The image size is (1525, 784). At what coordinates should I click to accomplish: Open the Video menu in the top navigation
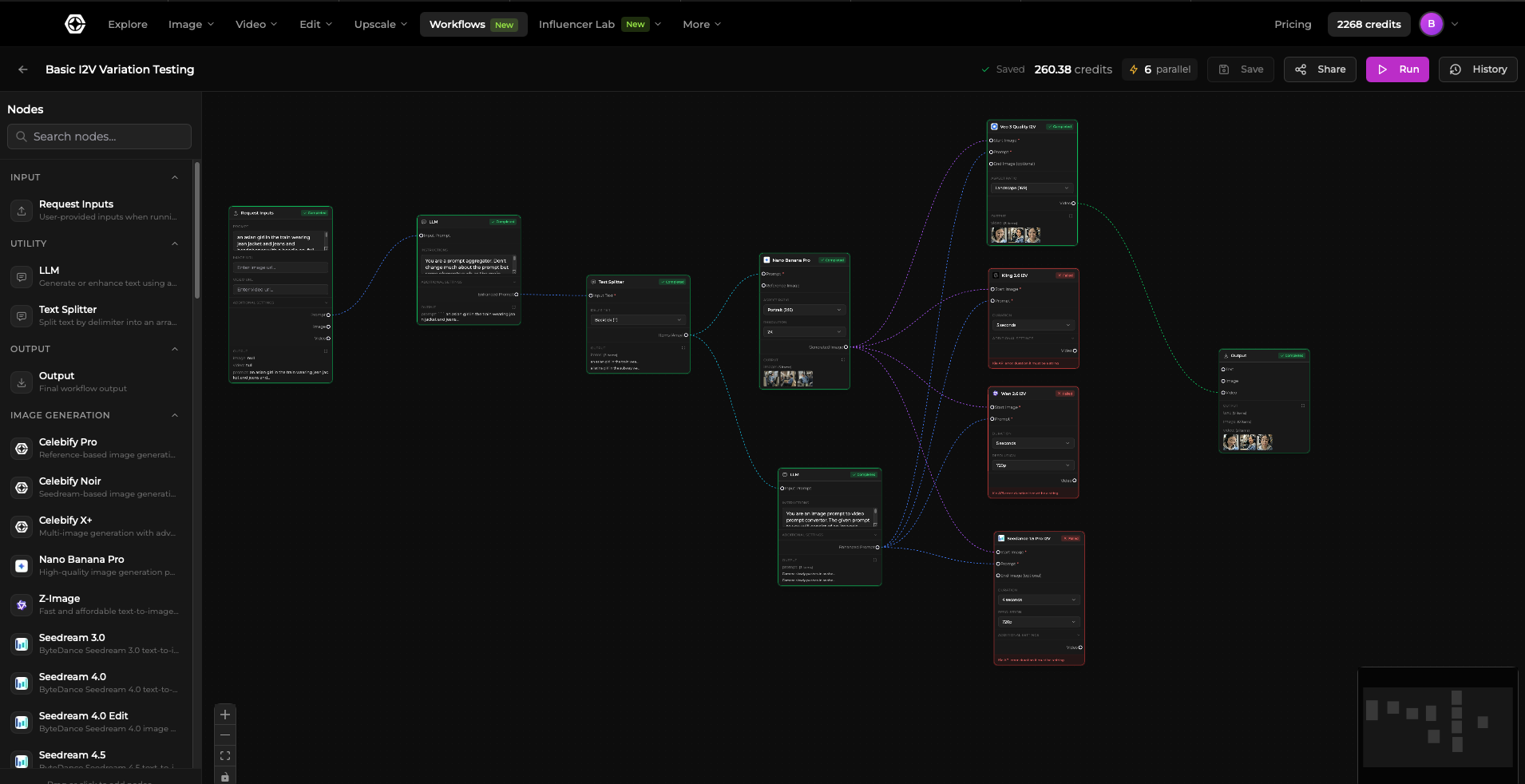point(255,24)
